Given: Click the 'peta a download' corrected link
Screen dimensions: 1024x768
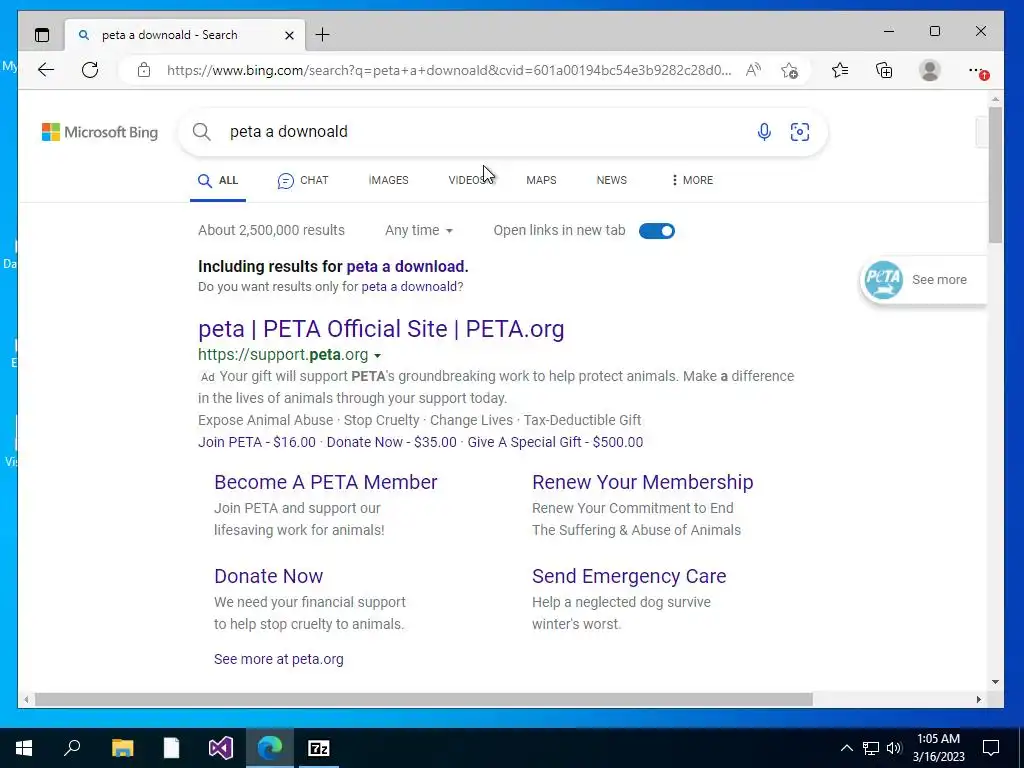Looking at the screenshot, I should tap(406, 266).
